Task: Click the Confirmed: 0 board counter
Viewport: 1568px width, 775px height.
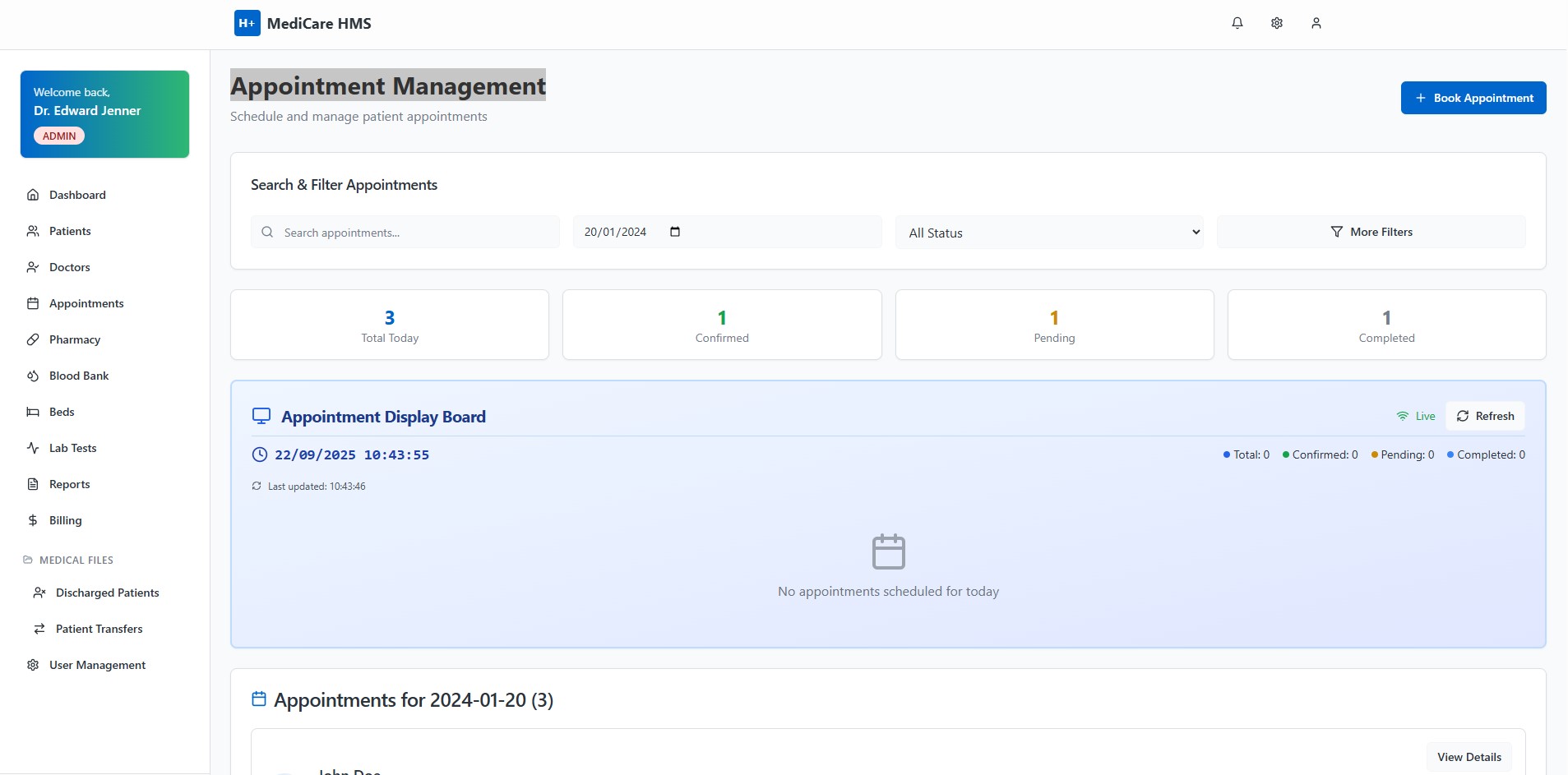Action: [x=1321, y=454]
